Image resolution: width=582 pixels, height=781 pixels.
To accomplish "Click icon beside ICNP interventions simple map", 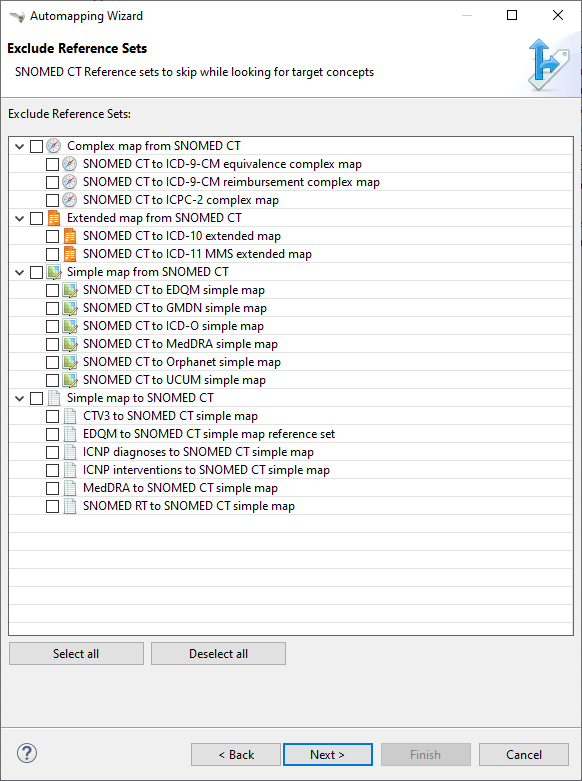I will coord(70,470).
